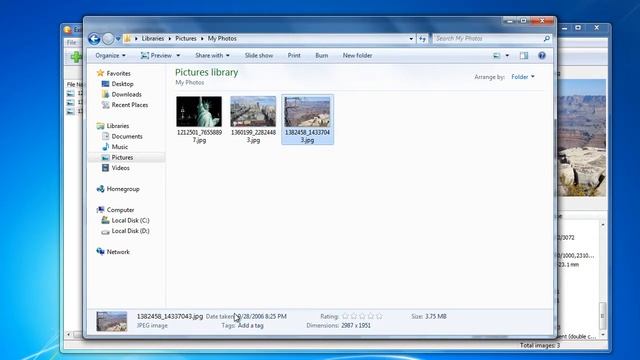The image size is (640, 360).
Task: Select Computer in the navigation pane
Action: click(x=120, y=210)
